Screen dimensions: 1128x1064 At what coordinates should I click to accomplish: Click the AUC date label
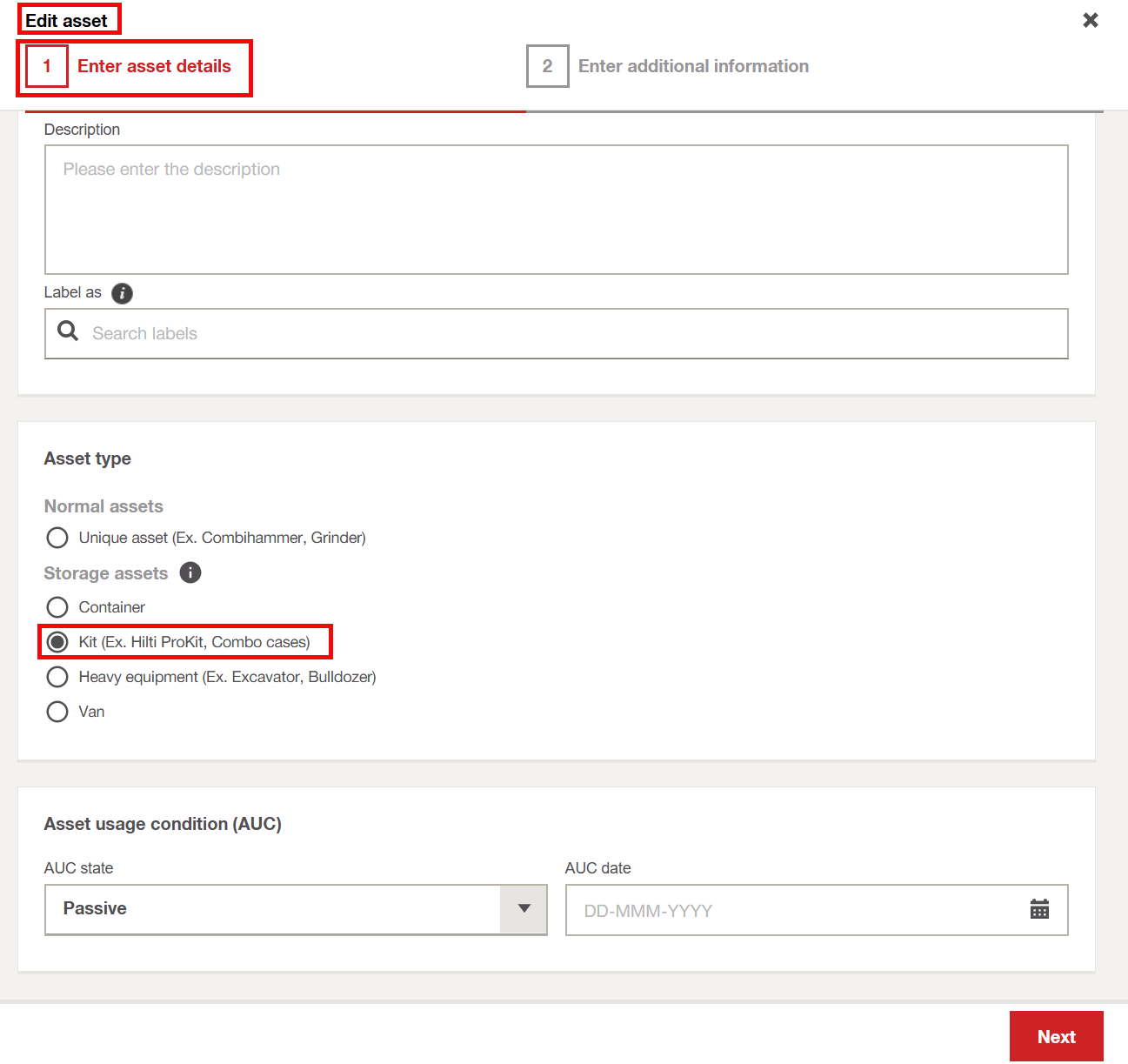(597, 868)
